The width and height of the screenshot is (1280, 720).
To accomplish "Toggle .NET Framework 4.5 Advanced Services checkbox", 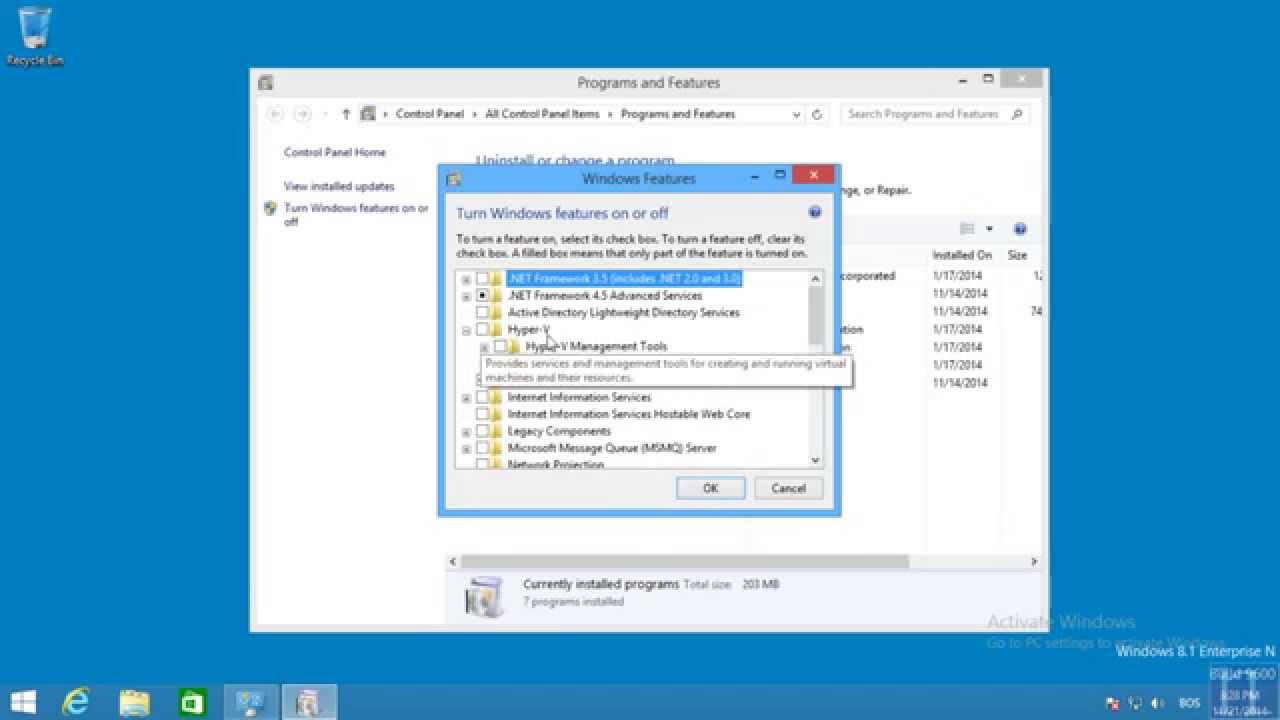I will (482, 296).
